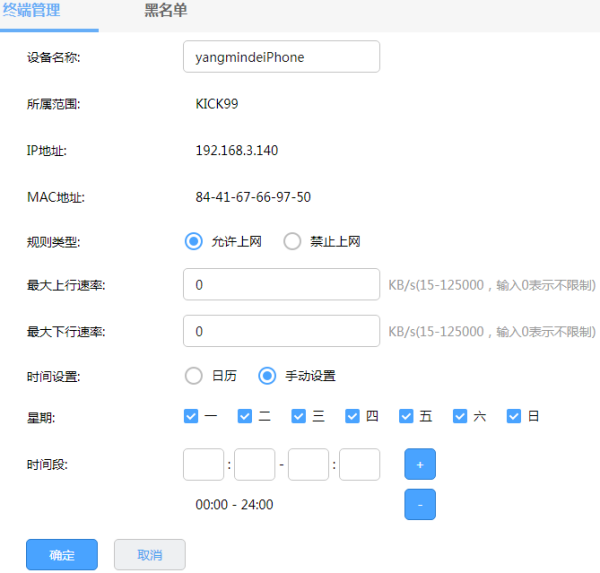Add time period with plus button
The width and height of the screenshot is (600, 573).
point(420,465)
